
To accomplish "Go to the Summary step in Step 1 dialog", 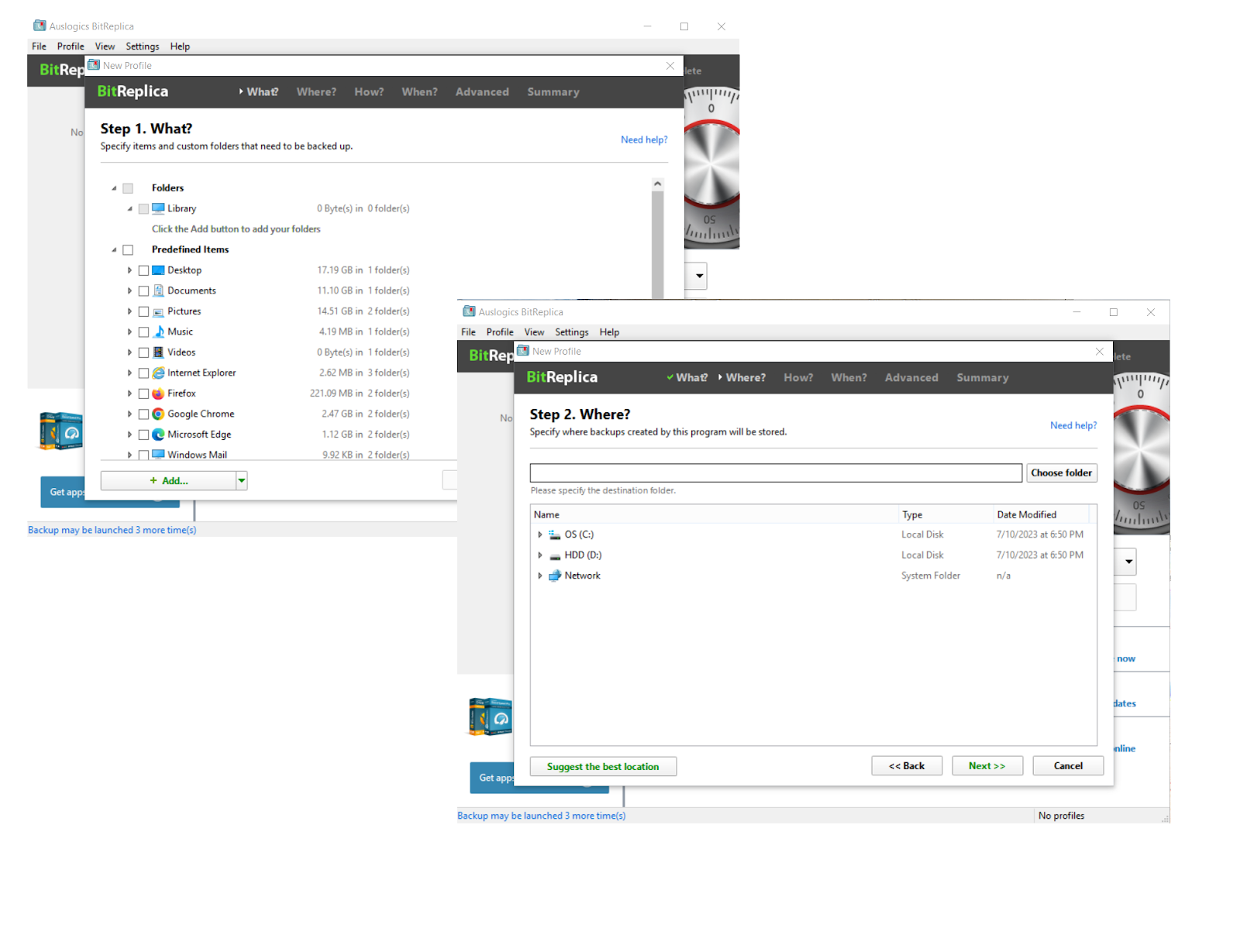I will [x=553, y=92].
